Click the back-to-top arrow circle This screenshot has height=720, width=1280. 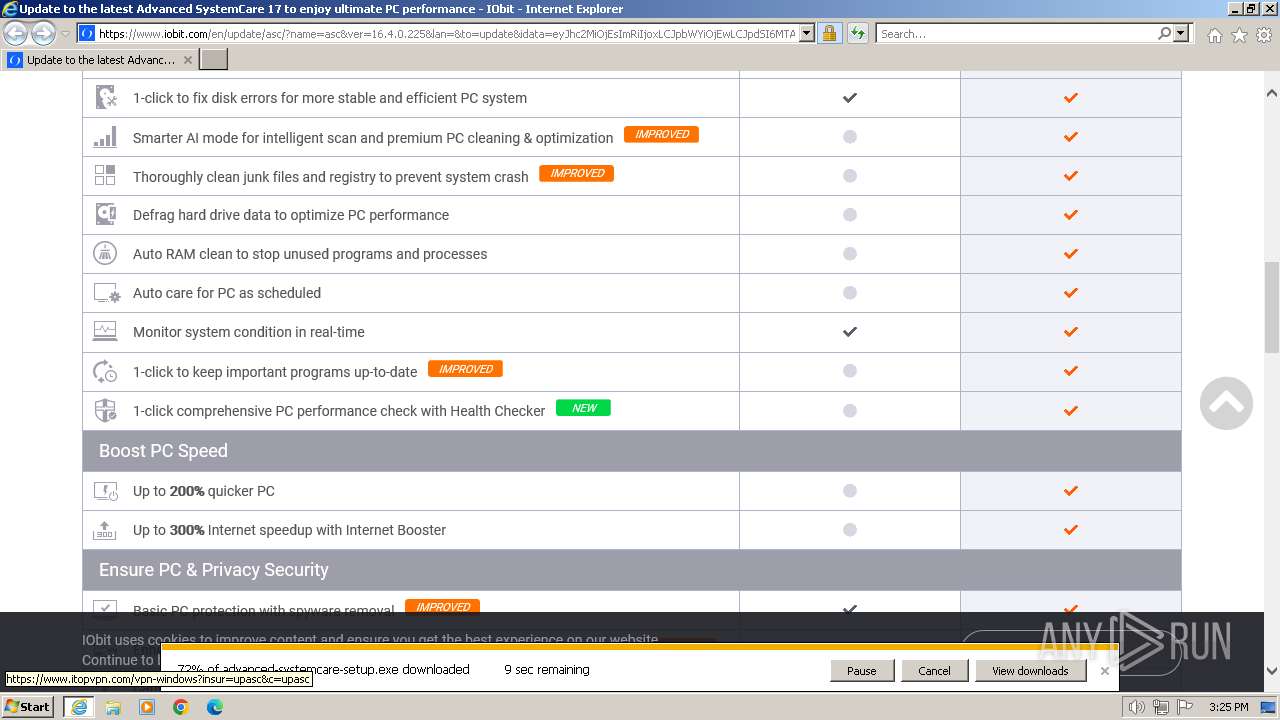point(1226,403)
